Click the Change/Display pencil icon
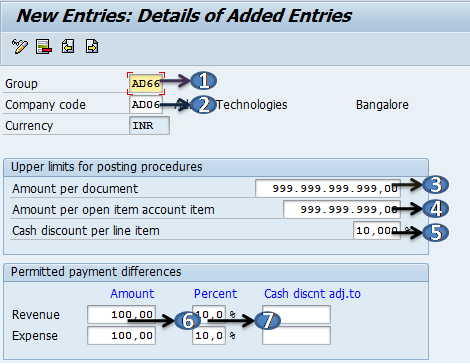This screenshot has height=364, width=470. coord(20,46)
